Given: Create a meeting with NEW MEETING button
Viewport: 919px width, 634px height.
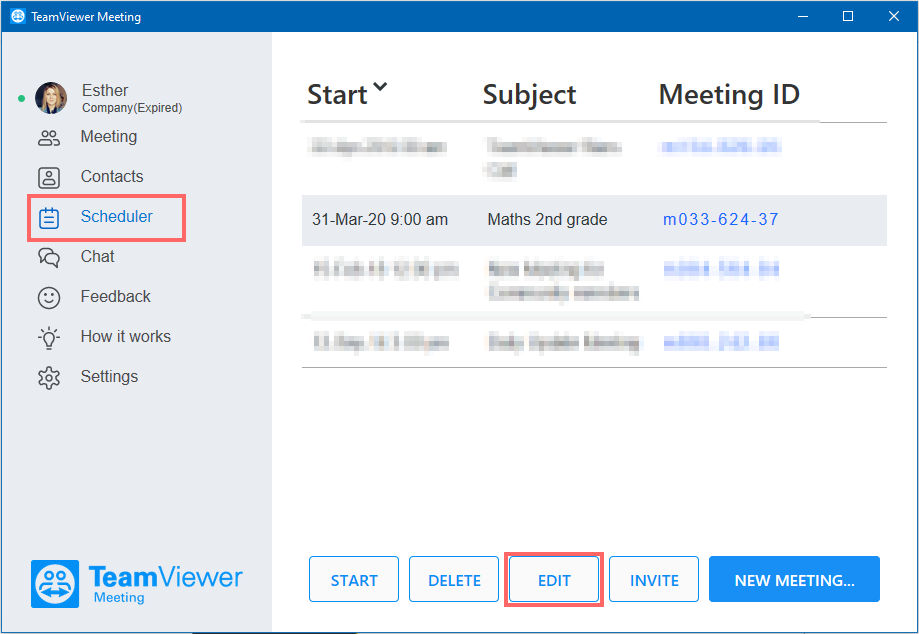Looking at the screenshot, I should 794,580.
